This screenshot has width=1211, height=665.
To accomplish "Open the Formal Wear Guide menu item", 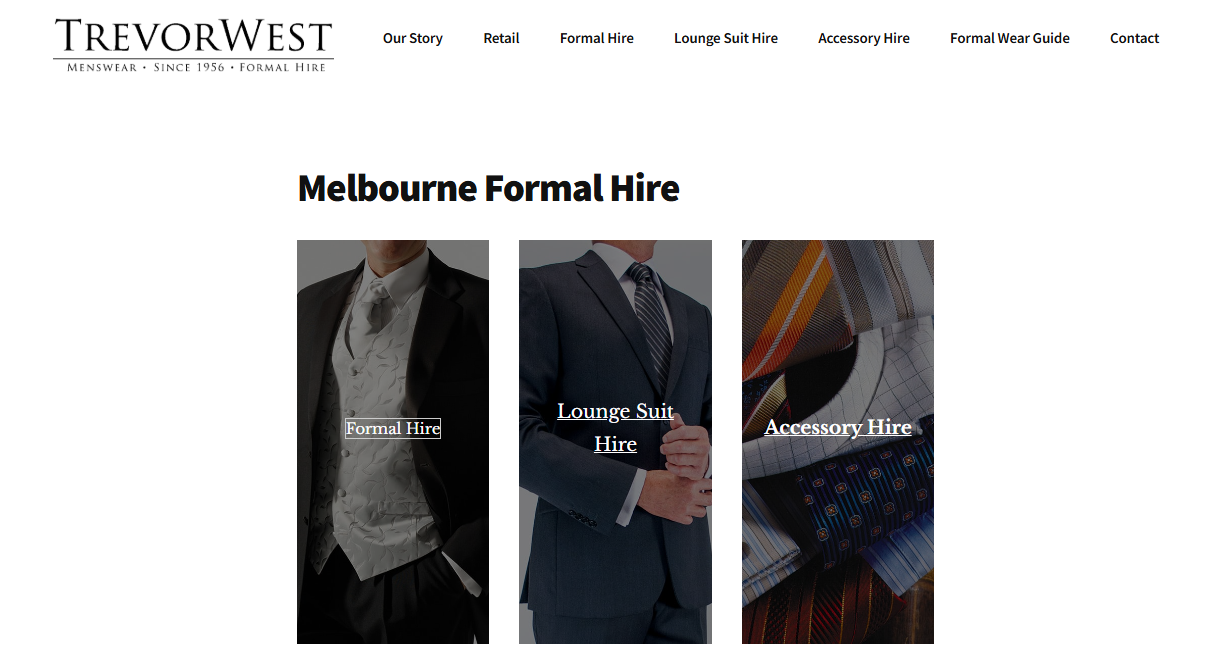I will point(1010,38).
